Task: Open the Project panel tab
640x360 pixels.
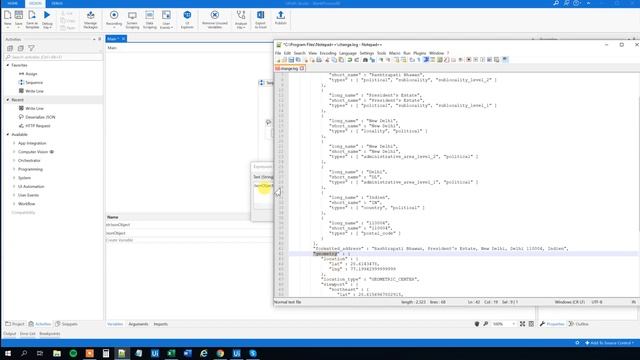Action: (x=15, y=324)
